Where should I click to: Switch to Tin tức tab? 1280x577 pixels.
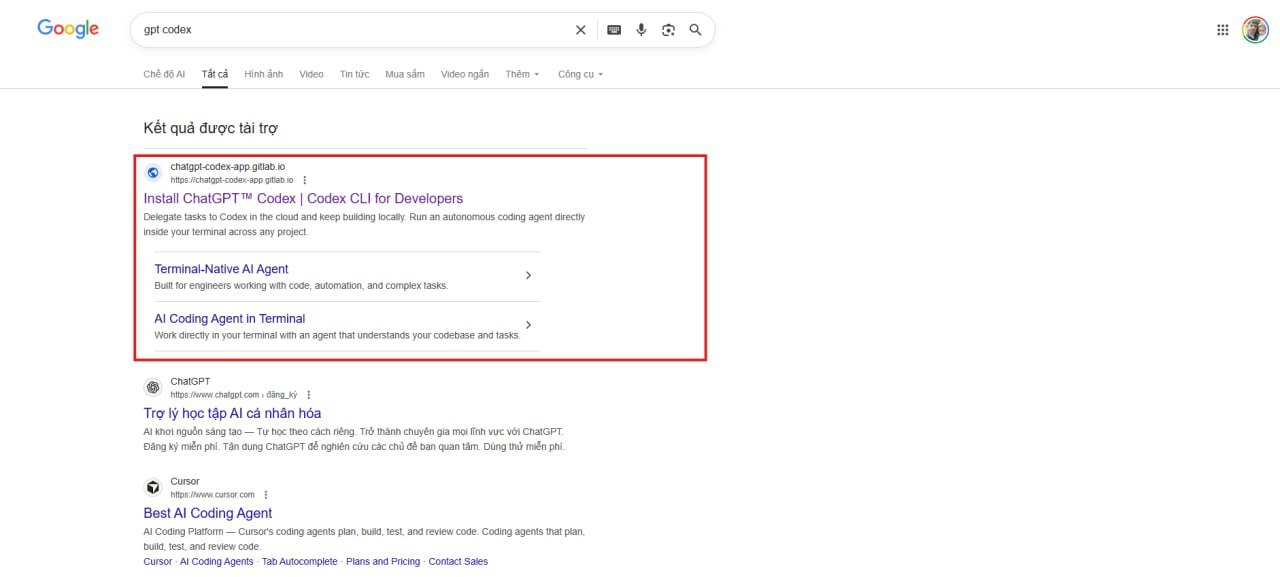coord(354,74)
